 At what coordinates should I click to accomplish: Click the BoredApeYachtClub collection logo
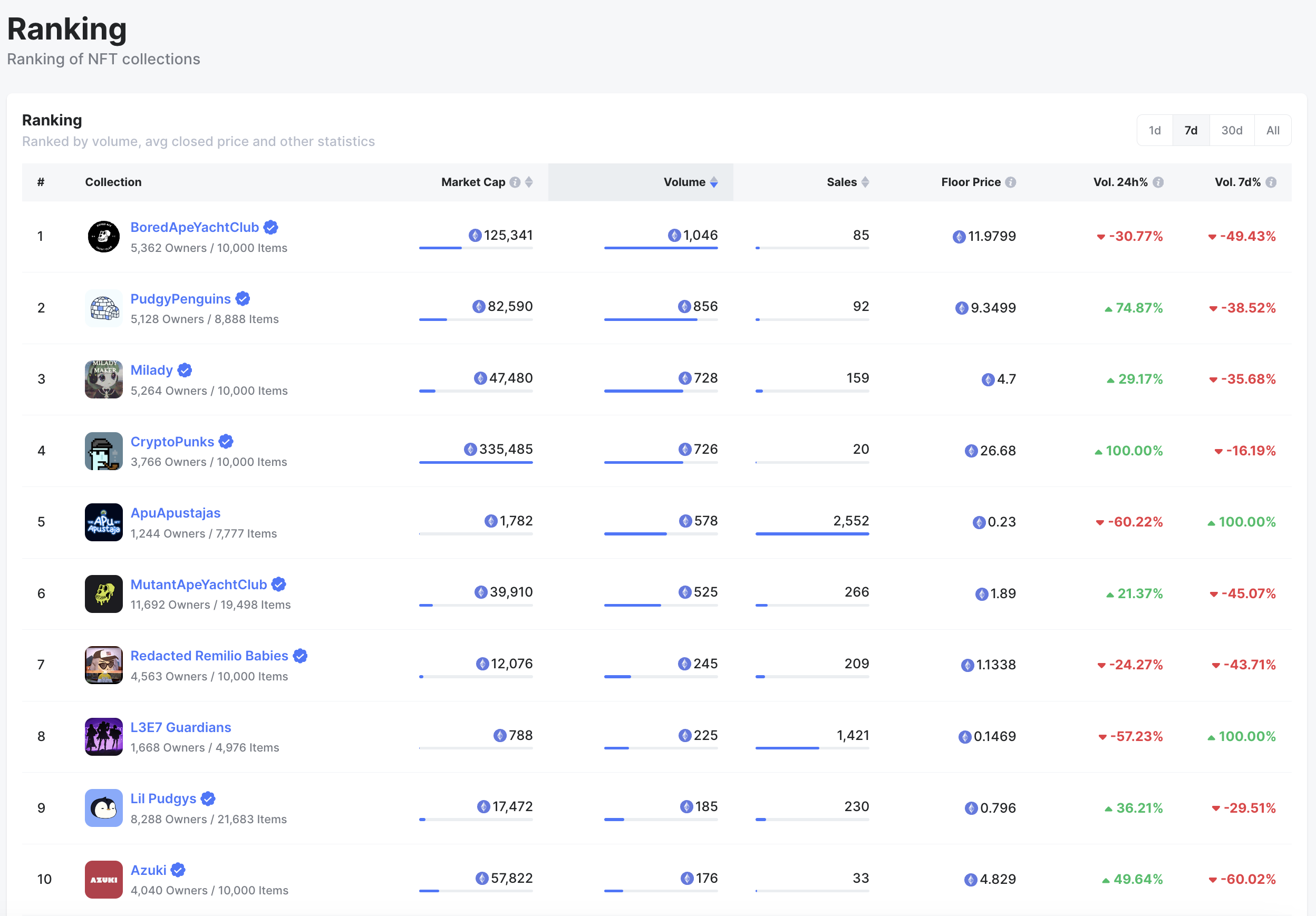point(104,237)
